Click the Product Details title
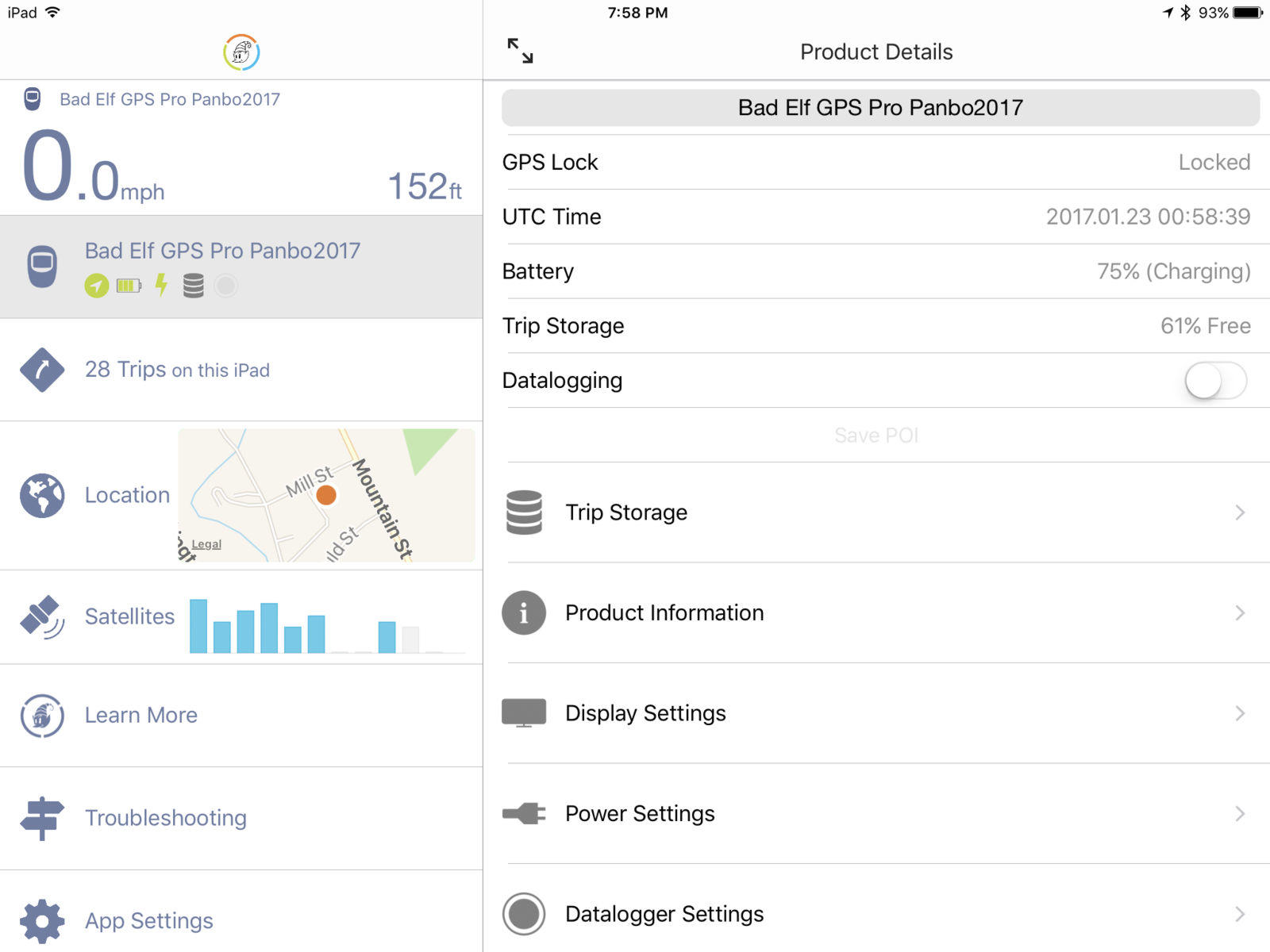1270x952 pixels. coord(876,52)
